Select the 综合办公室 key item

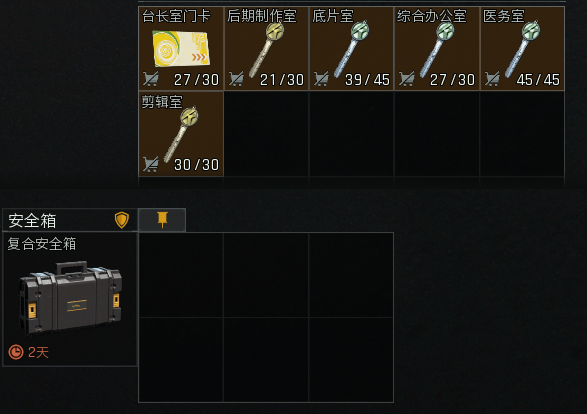[437, 49]
